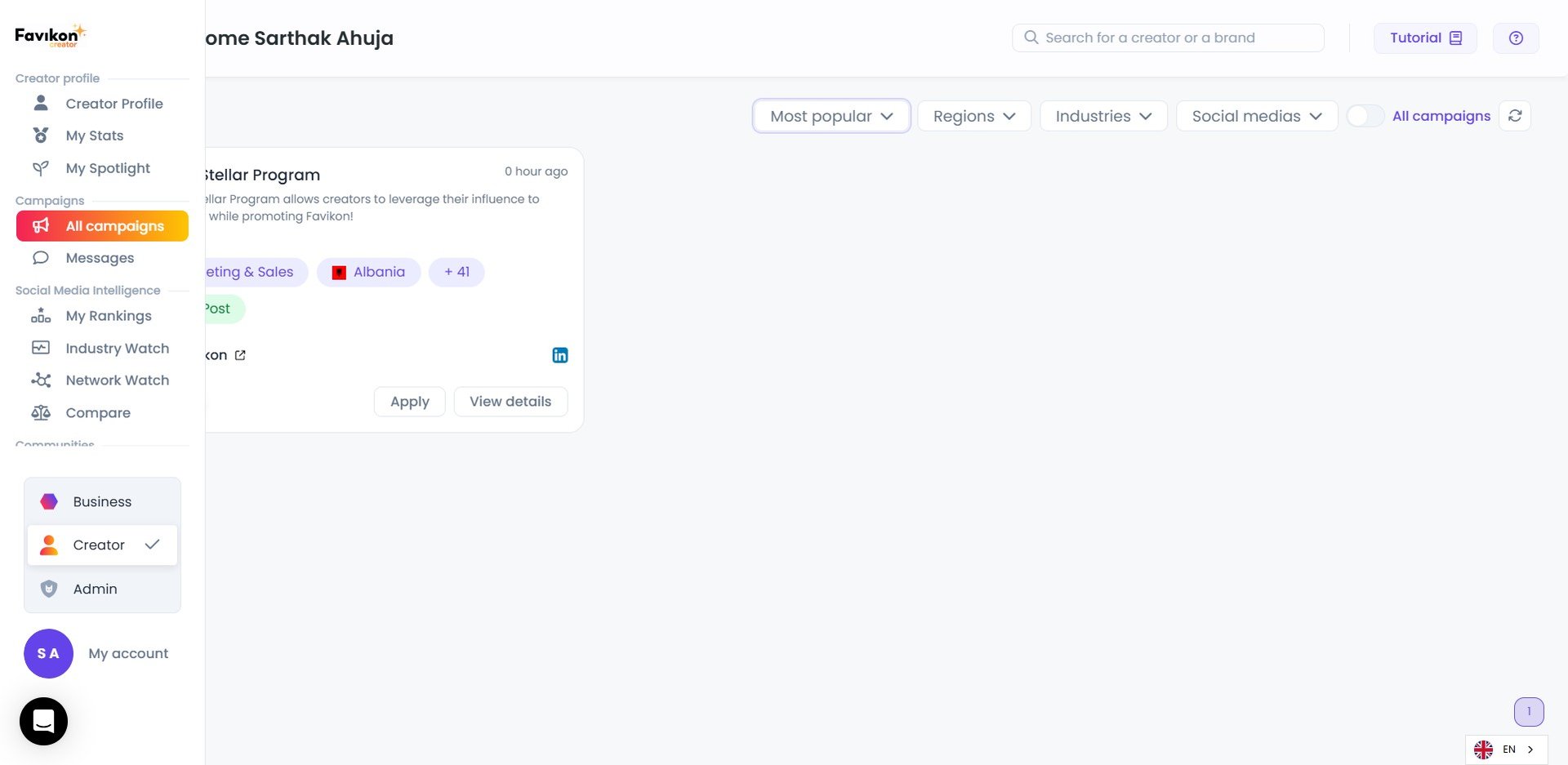The width and height of the screenshot is (1568, 765).
Task: Expand the Industries filter dropdown
Action: coord(1103,116)
